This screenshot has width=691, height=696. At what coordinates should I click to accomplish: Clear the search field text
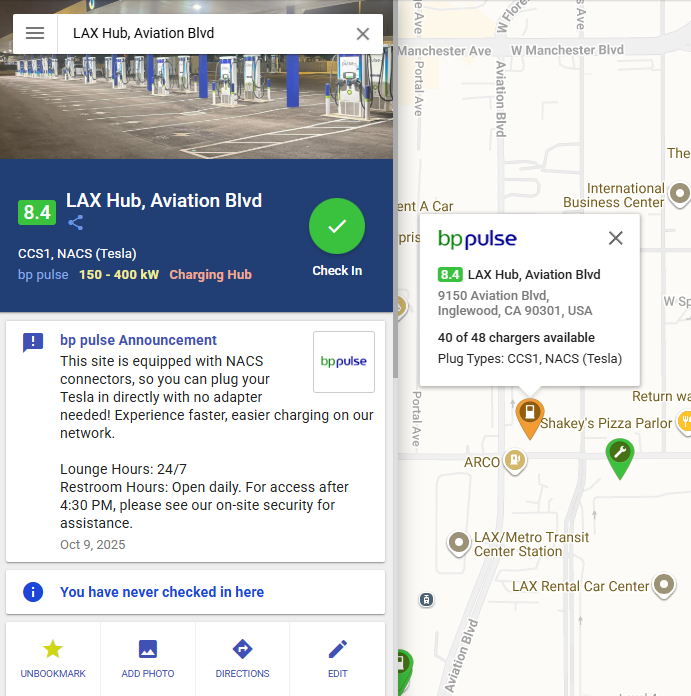coord(363,34)
